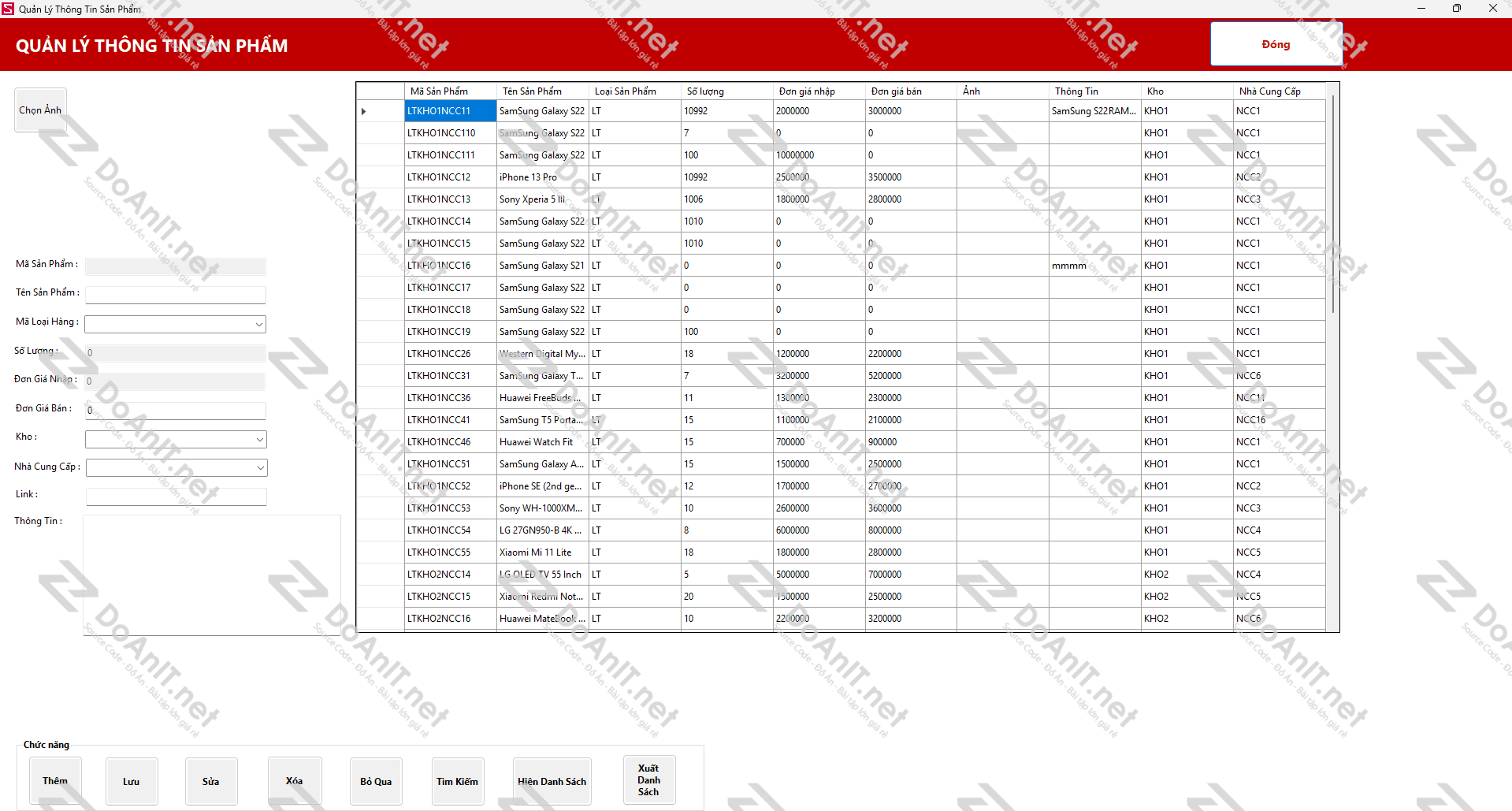Click the Loại Sản Phẩm column header
Viewport: 1512px width, 811px height.
[635, 91]
